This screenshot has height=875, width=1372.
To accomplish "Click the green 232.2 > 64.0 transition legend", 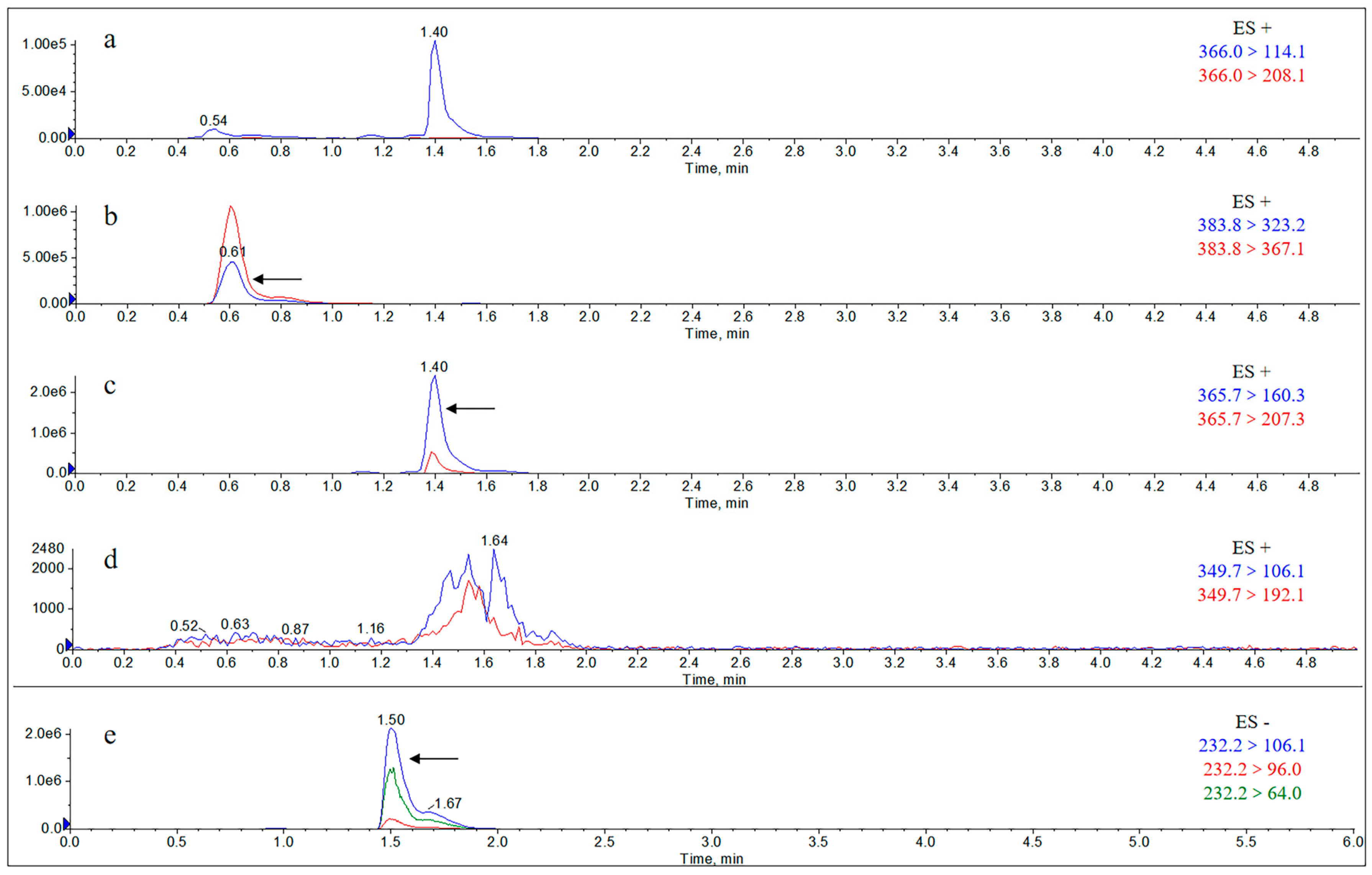I will 1252,793.
